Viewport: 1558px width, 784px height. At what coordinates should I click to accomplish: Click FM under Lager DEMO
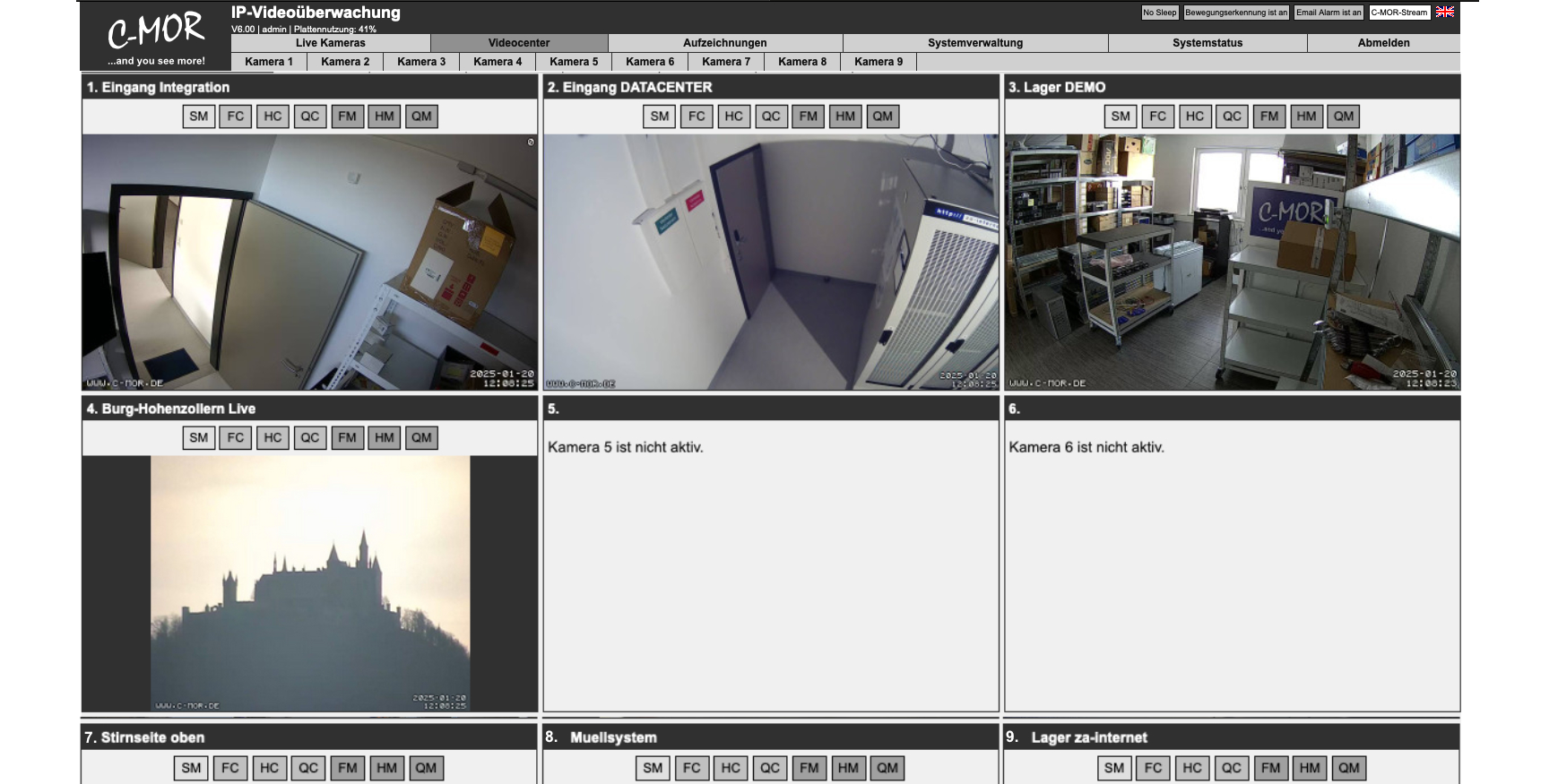[1269, 116]
